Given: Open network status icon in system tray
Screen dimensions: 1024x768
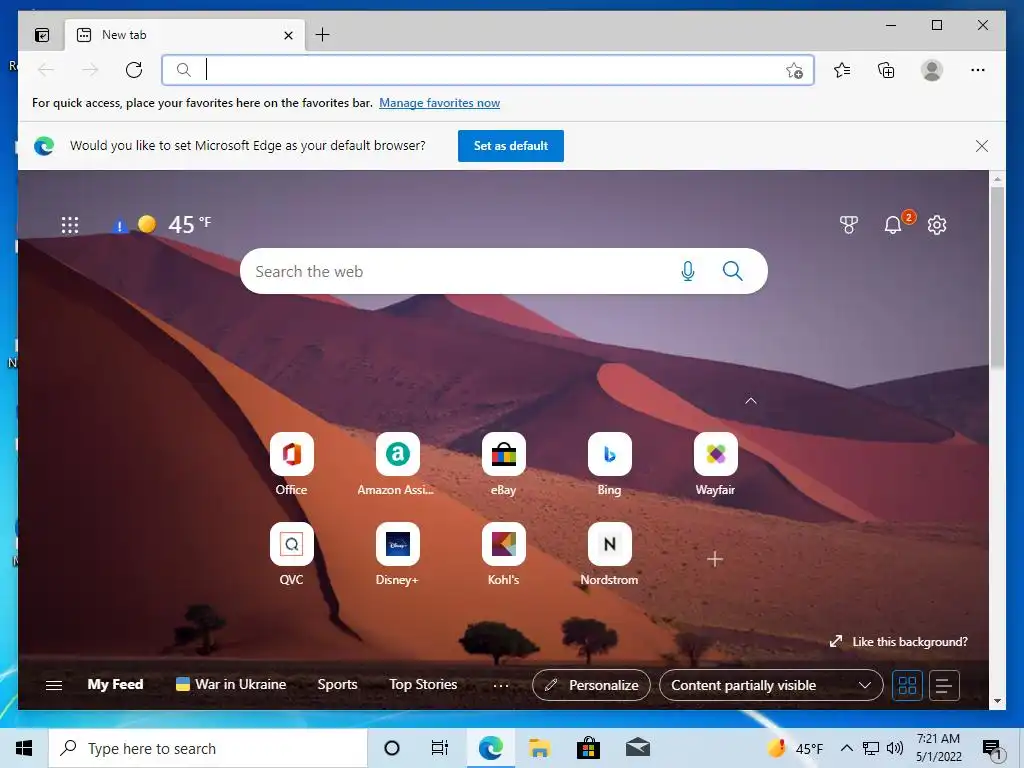Looking at the screenshot, I should click(x=871, y=748).
